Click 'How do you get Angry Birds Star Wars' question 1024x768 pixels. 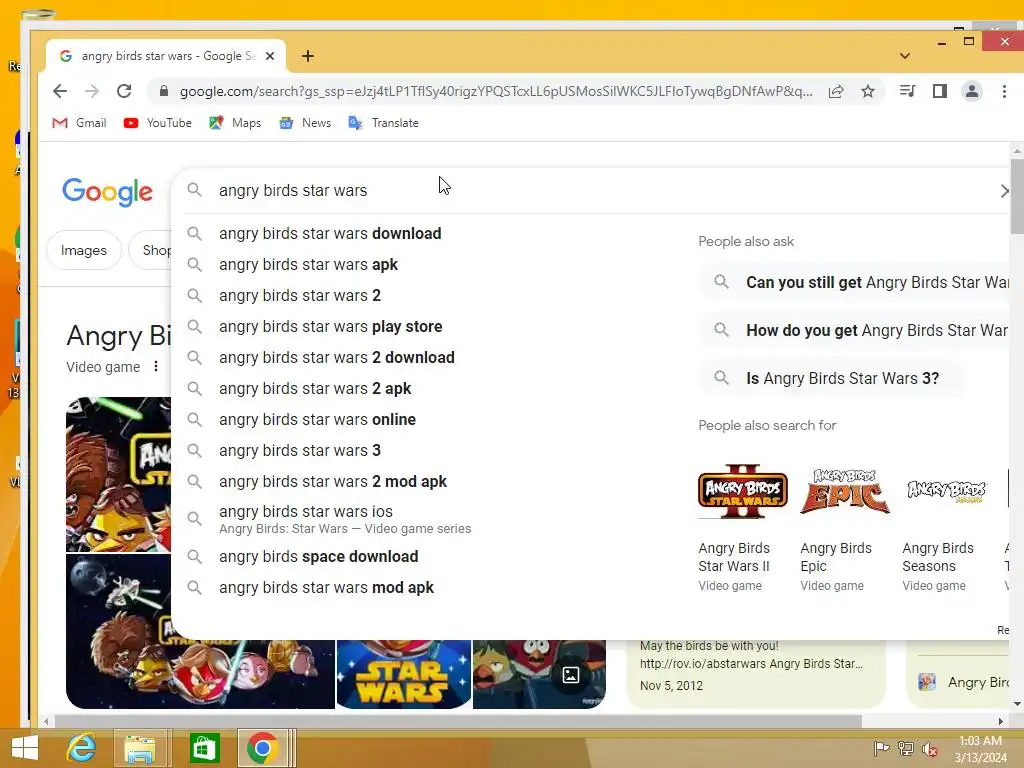(854, 330)
